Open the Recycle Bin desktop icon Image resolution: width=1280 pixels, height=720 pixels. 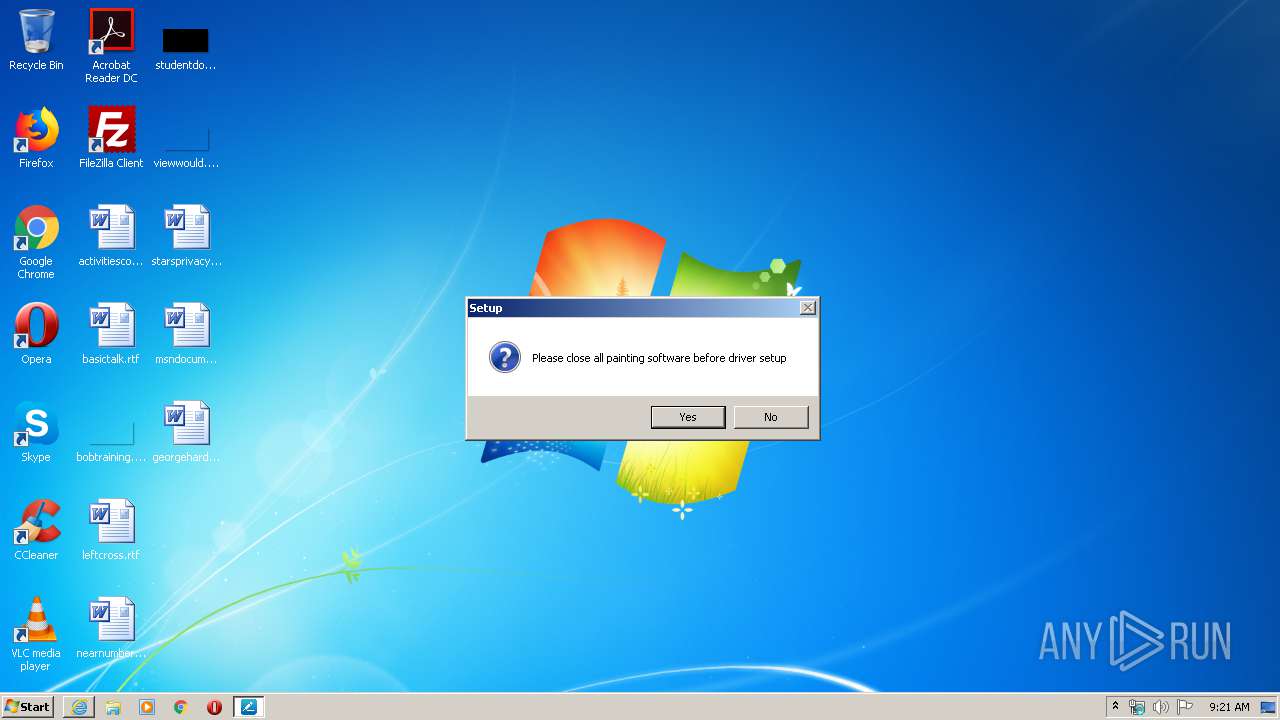pyautogui.click(x=36, y=40)
